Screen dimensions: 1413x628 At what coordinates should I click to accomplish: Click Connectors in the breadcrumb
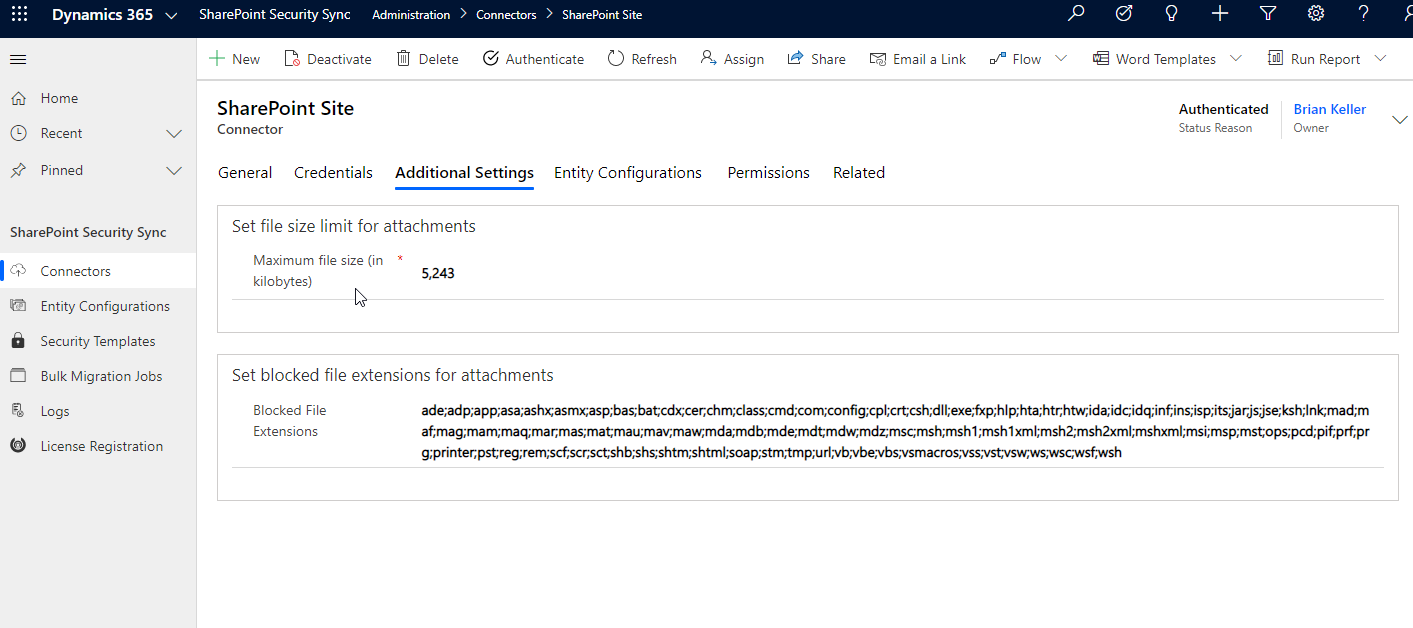pos(506,15)
